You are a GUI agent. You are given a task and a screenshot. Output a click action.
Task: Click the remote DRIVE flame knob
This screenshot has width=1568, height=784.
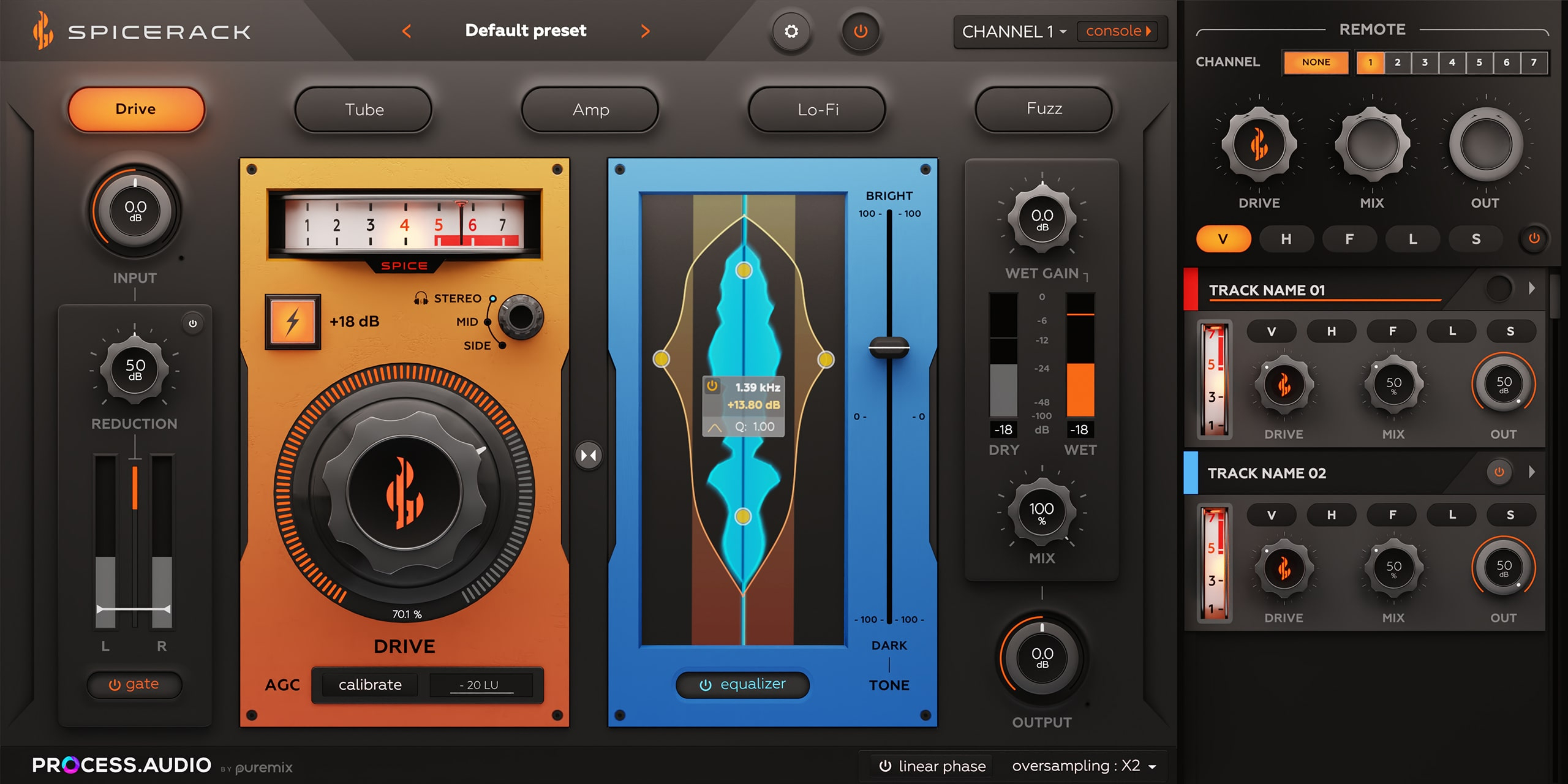point(1259,145)
